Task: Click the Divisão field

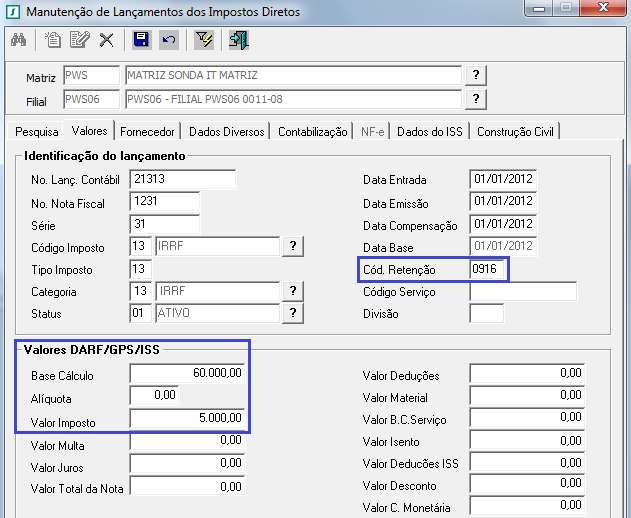Action: point(486,314)
